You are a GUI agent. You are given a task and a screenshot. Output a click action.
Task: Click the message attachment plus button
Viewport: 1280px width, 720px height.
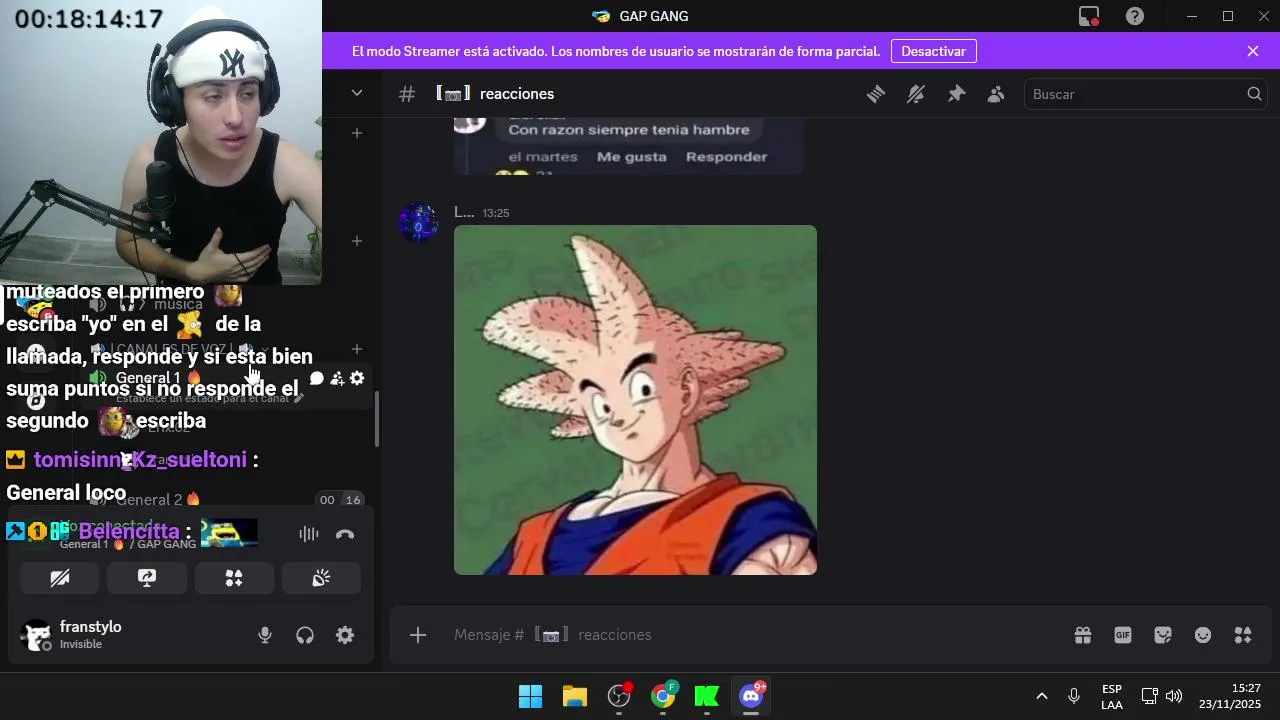[418, 635]
